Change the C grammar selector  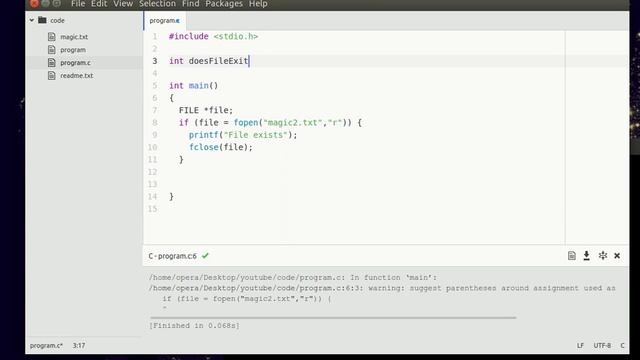622,345
